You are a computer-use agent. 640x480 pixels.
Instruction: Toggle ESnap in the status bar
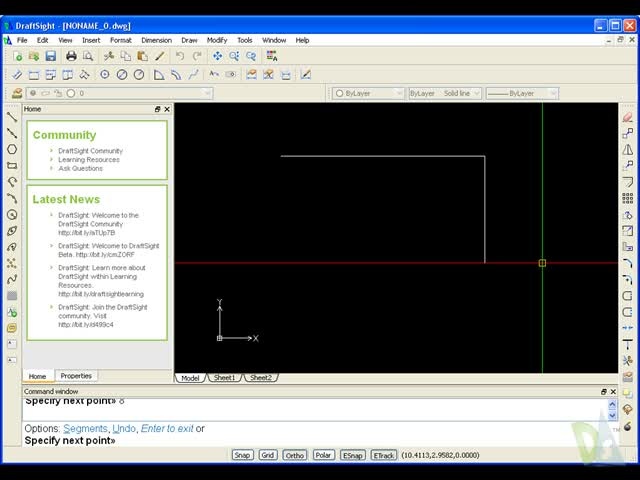352,455
